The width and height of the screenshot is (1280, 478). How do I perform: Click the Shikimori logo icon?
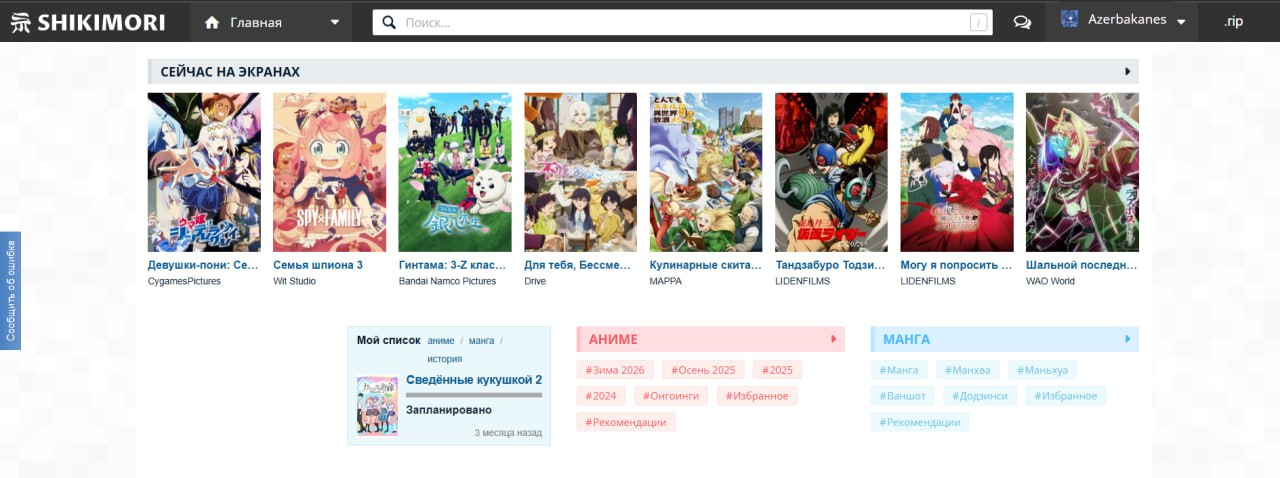point(20,22)
